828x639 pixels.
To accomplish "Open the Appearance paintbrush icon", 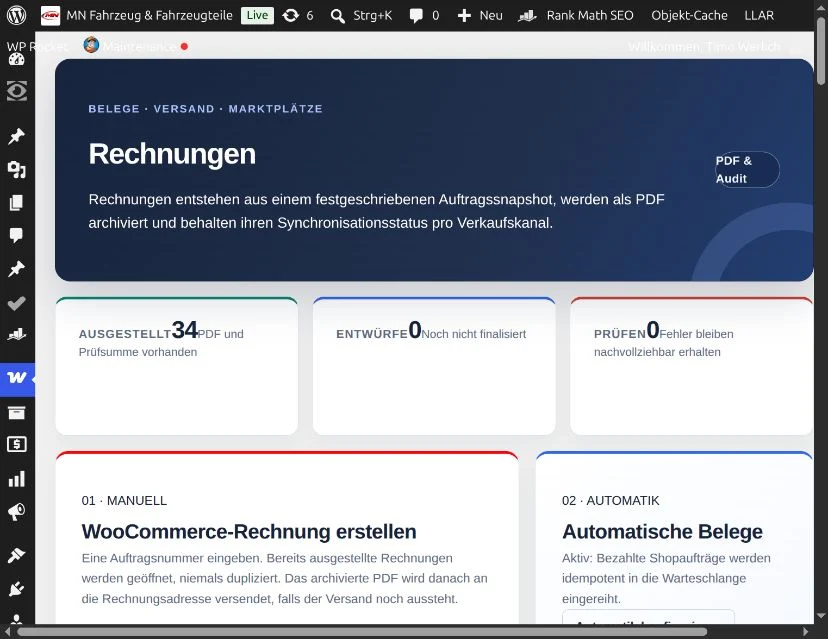I will pos(16,555).
